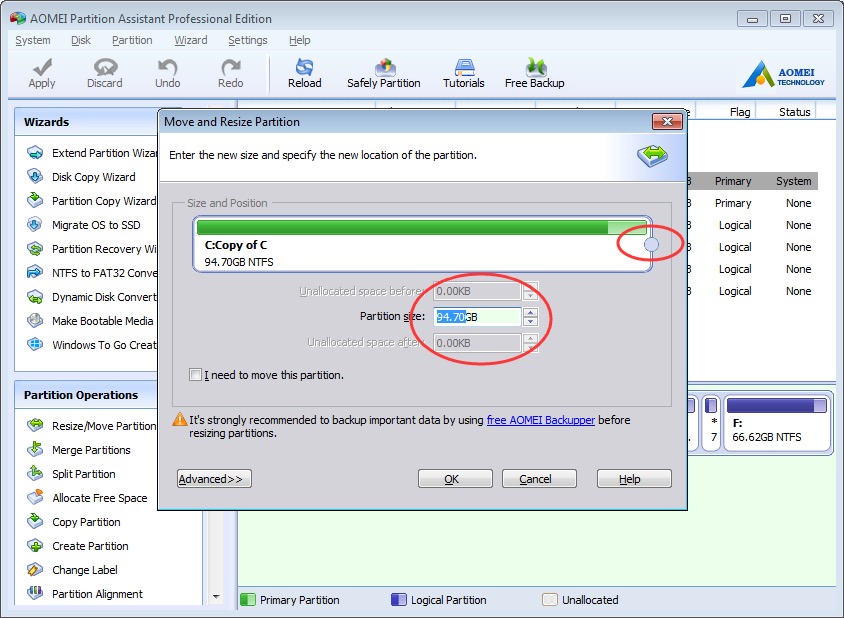
Task: Click the Resize/Move Partition icon
Action: (x=36, y=426)
